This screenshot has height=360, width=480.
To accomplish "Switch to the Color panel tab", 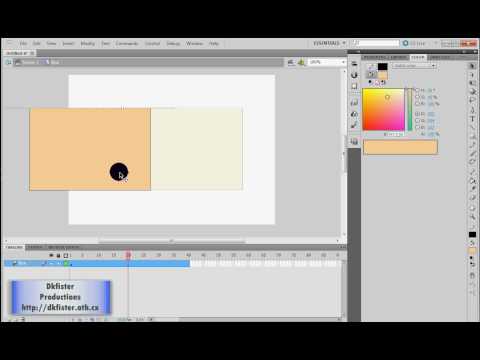I will point(418,57).
